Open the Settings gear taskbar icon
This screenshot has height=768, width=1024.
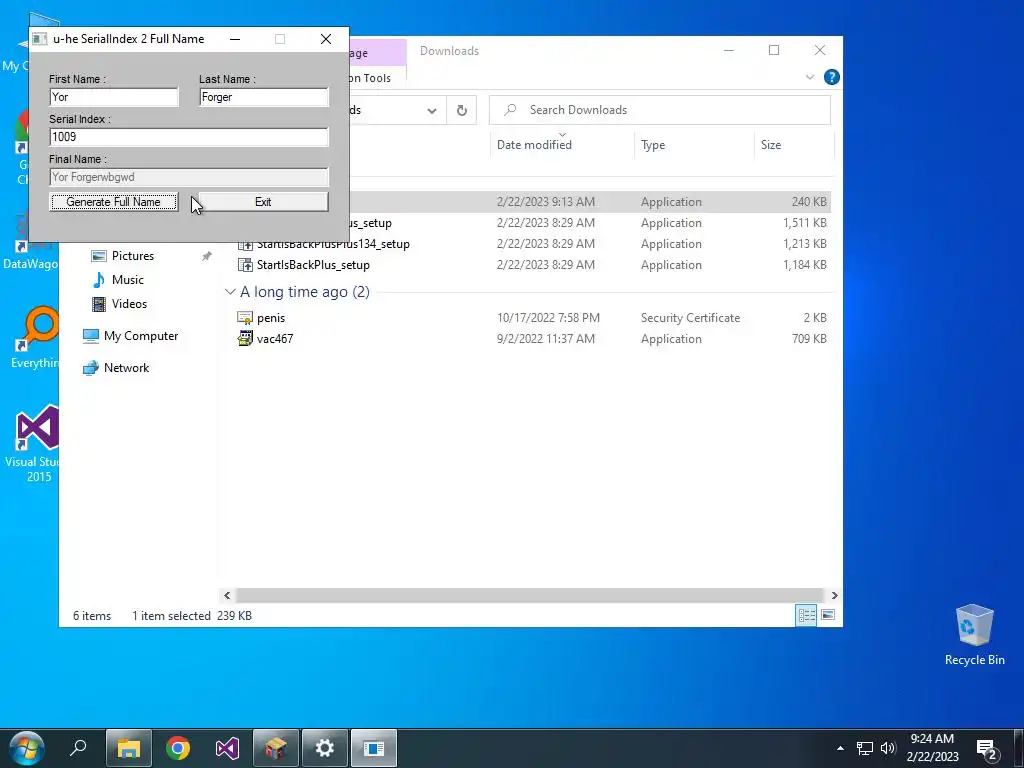(325, 748)
